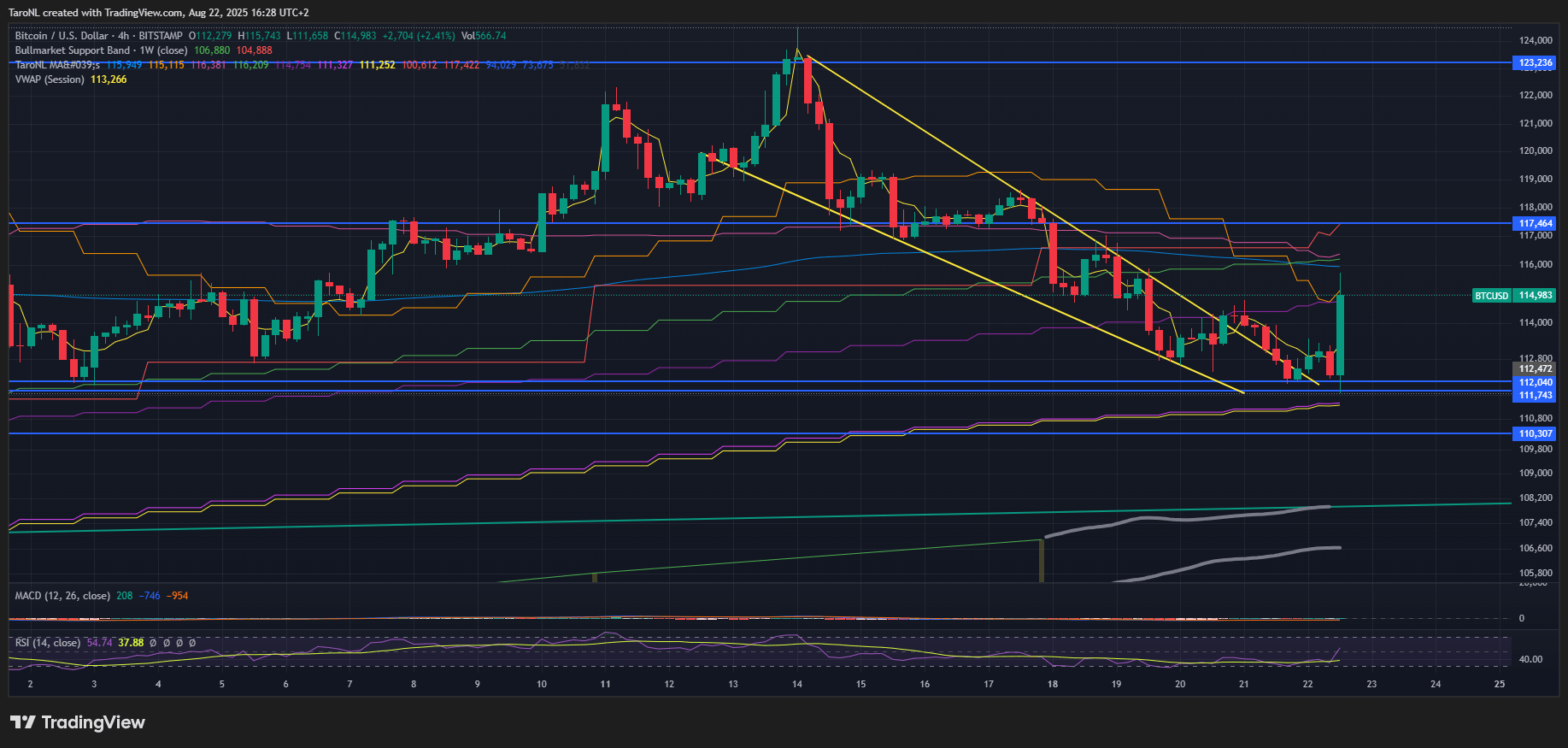Viewport: 1568px width, 748px height.
Task: Select the 122,000 price axis tick
Action: pyautogui.click(x=1536, y=95)
